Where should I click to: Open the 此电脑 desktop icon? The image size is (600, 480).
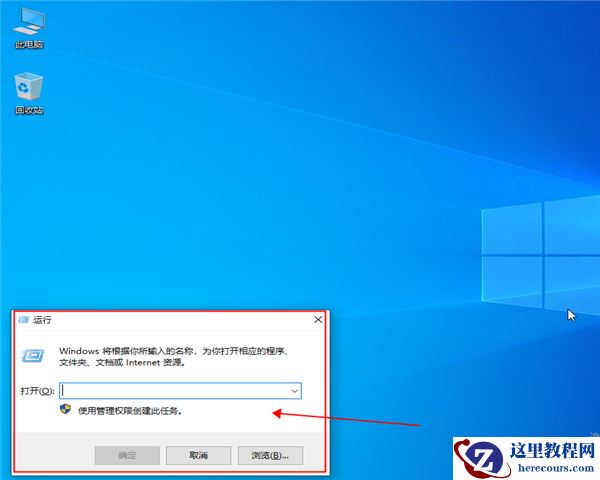click(x=29, y=28)
